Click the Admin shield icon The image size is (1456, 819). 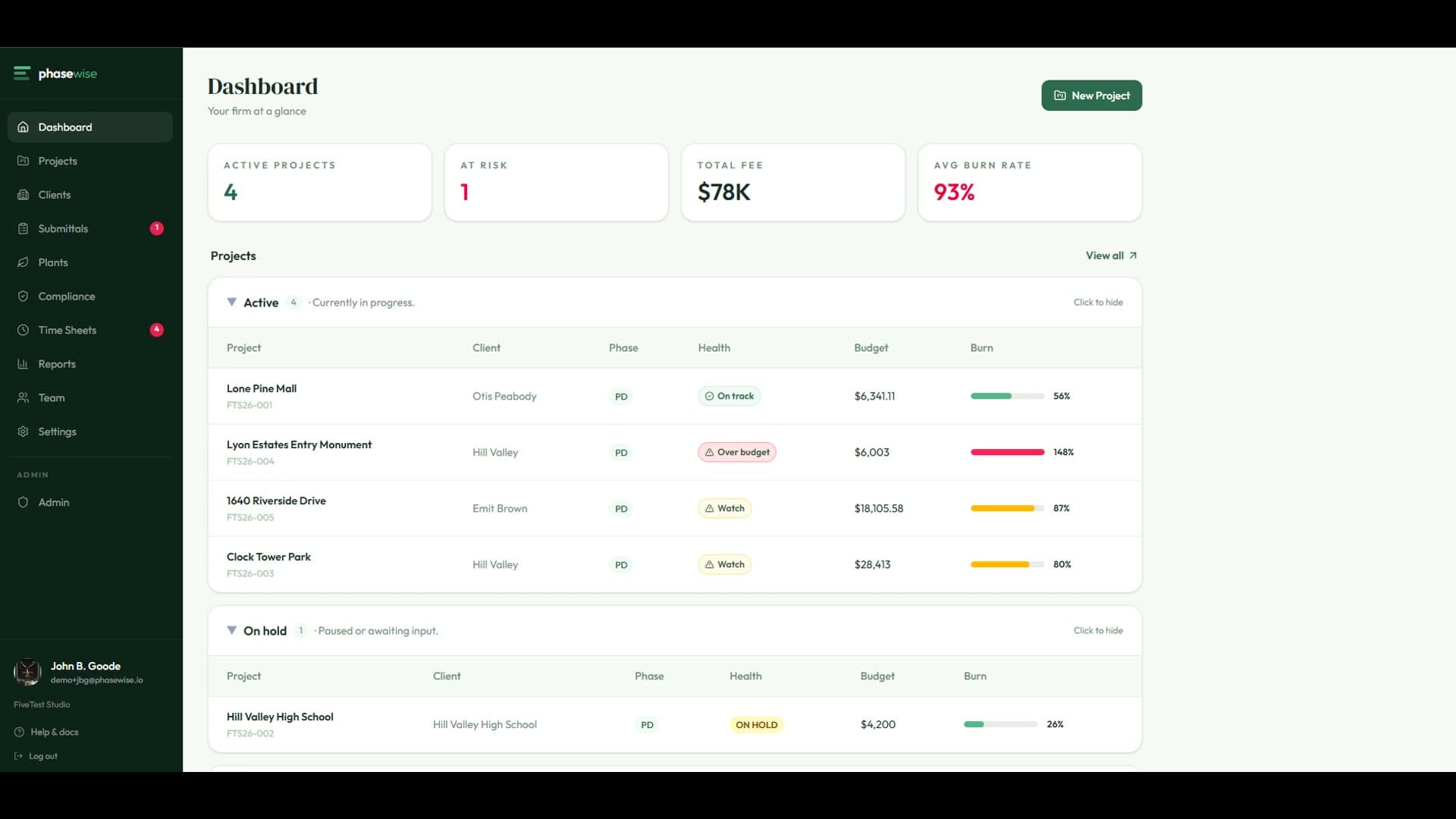tap(23, 502)
